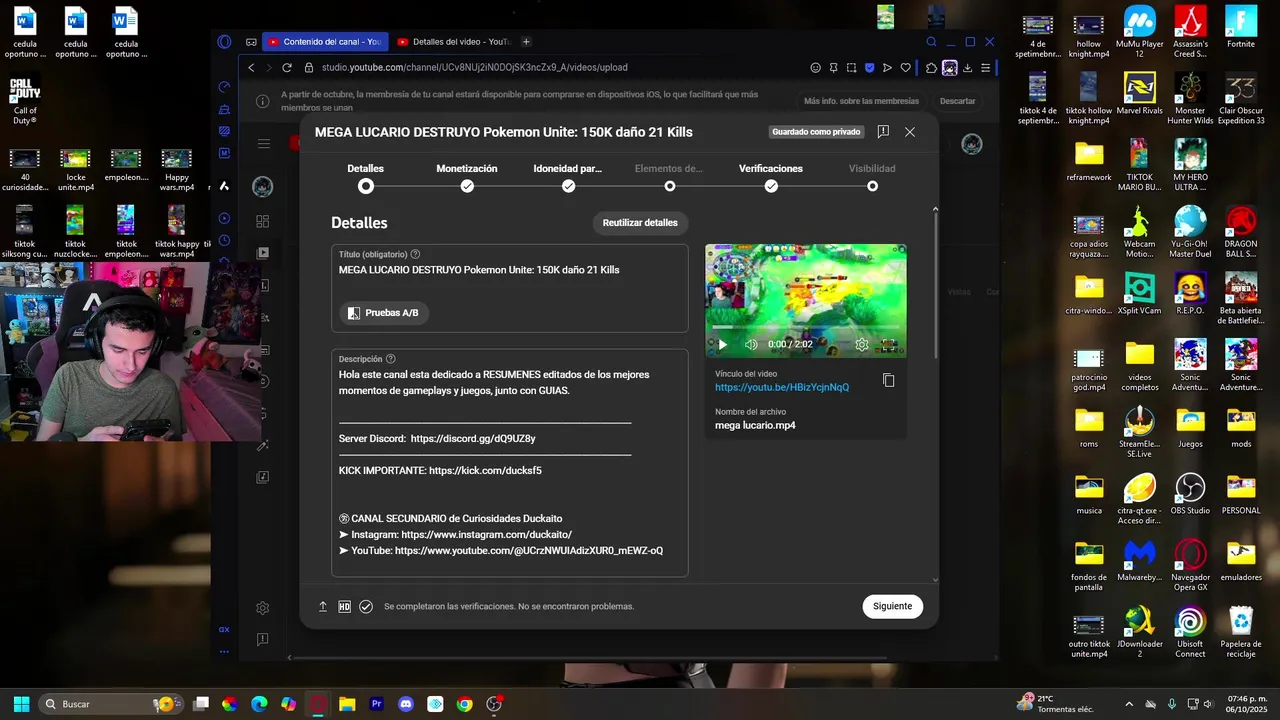Open Premiere Pro from the taskbar

[377, 704]
